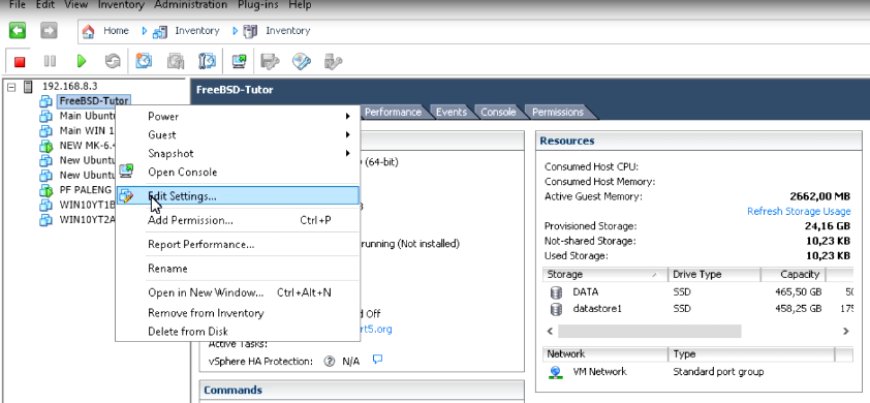The height and width of the screenshot is (403, 870).
Task: Open the Help menu
Action: click(x=300, y=5)
